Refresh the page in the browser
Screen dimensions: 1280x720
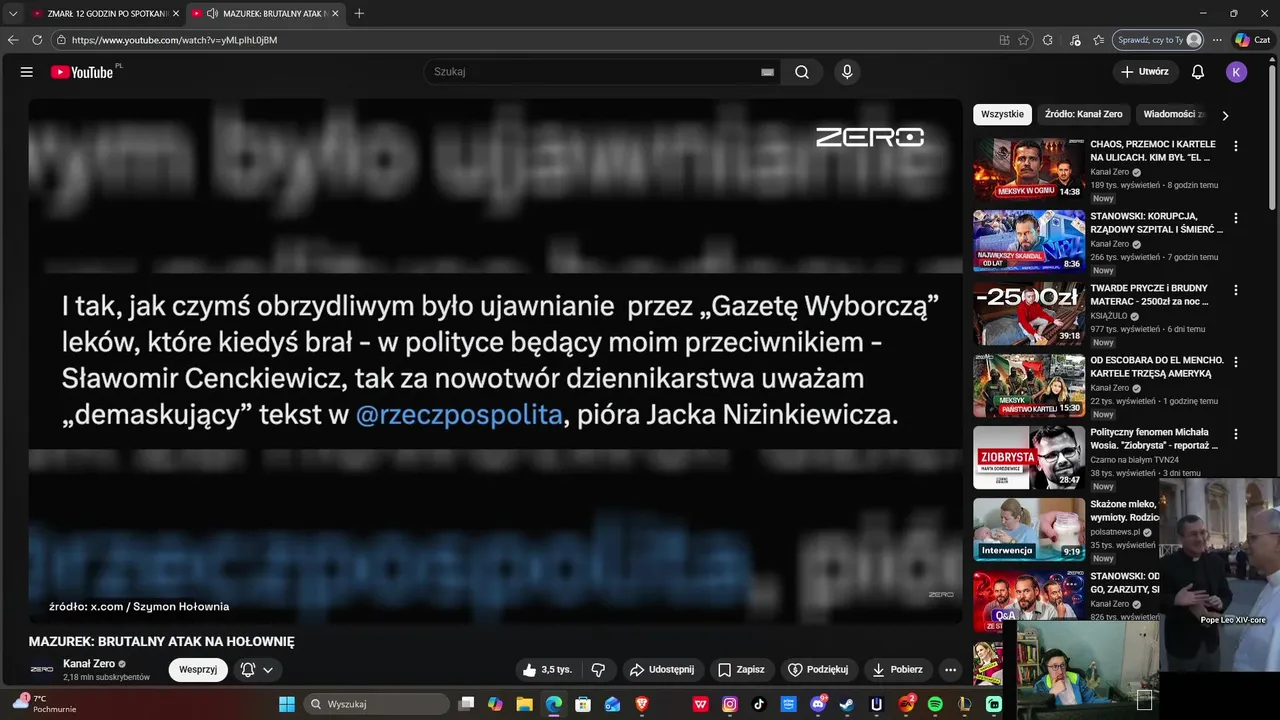click(x=37, y=40)
